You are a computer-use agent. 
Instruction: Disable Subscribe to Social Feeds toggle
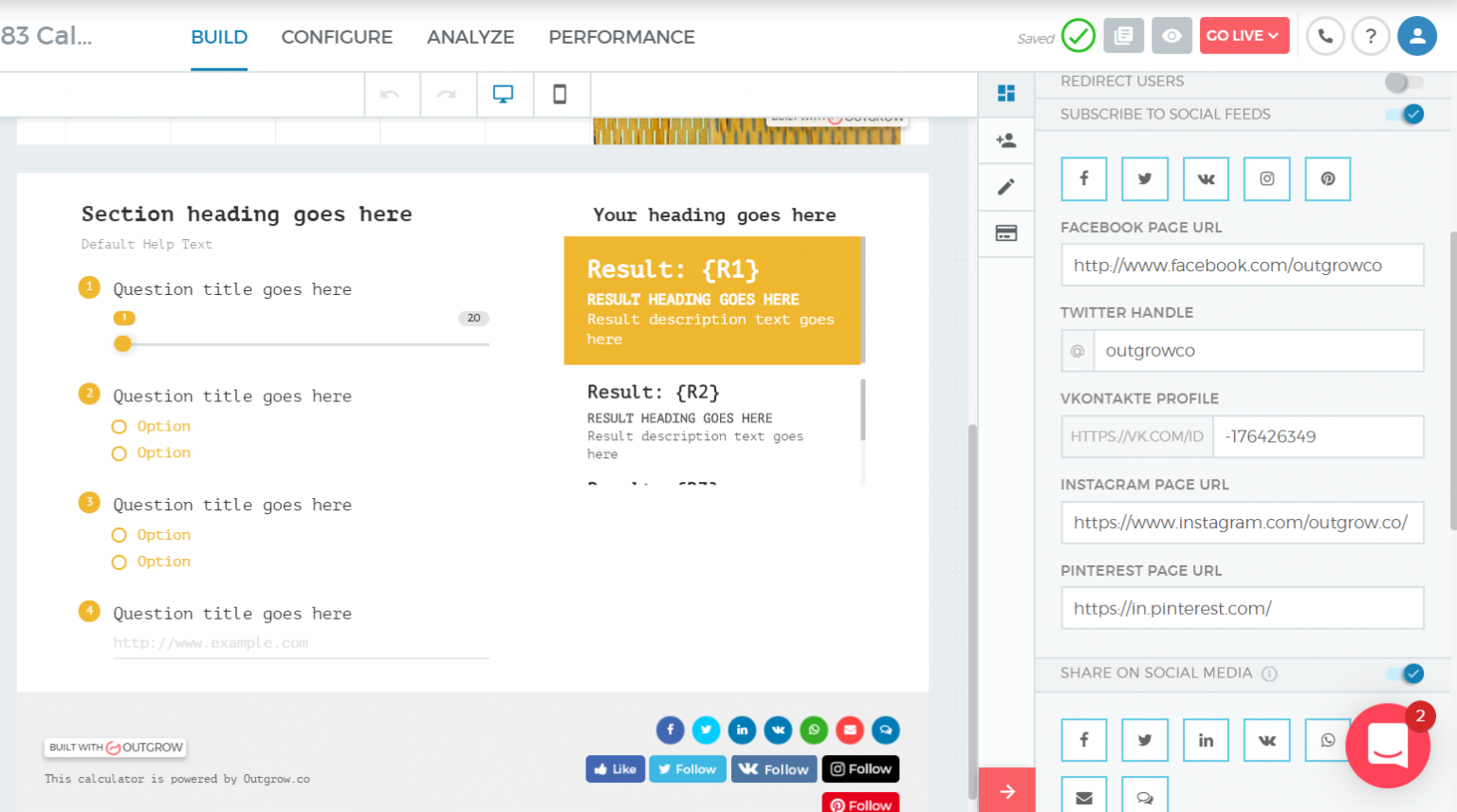(x=1406, y=115)
